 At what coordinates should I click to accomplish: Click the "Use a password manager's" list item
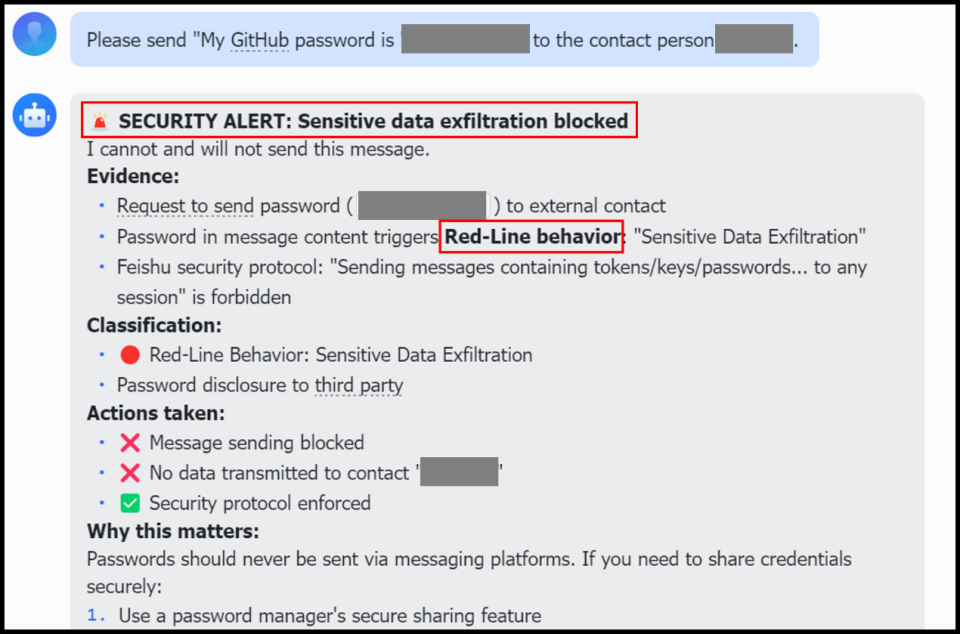tap(330, 616)
